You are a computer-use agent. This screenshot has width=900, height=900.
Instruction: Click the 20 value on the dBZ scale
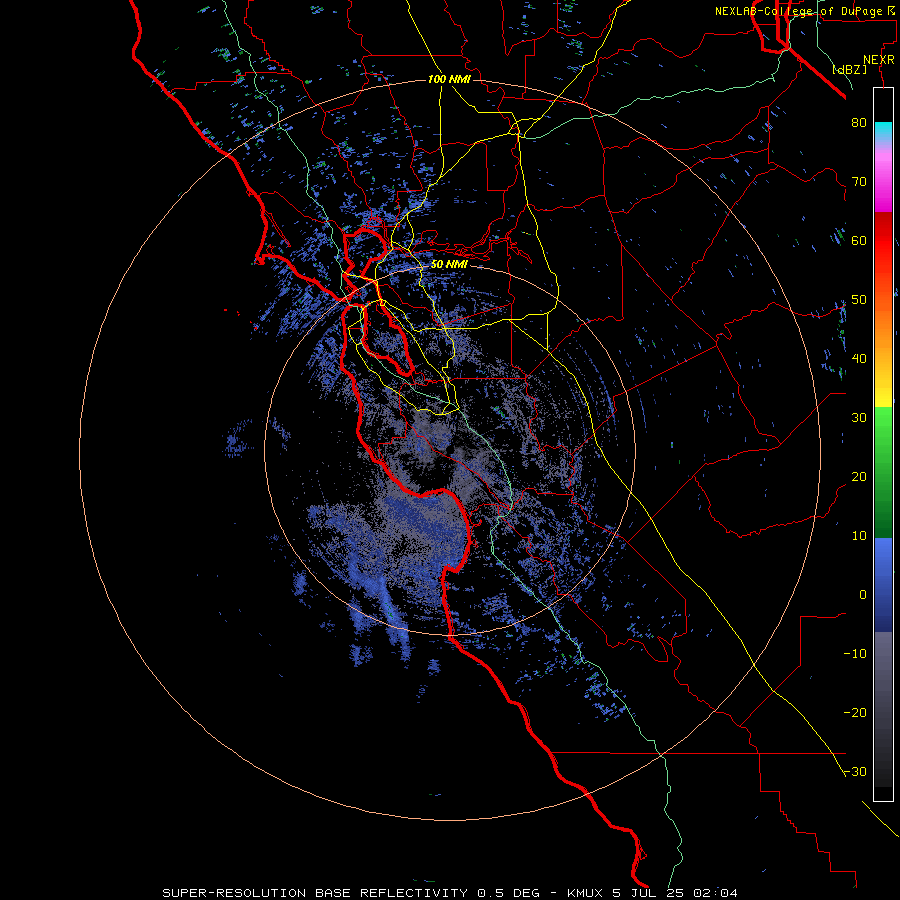[859, 477]
